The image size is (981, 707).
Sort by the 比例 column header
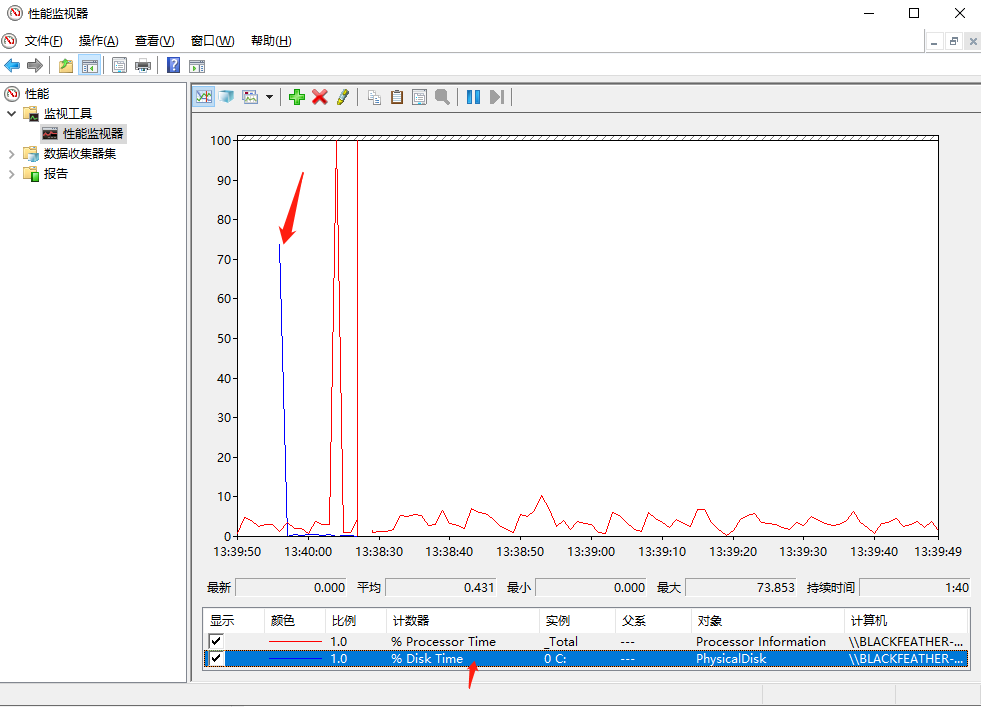pyautogui.click(x=356, y=621)
